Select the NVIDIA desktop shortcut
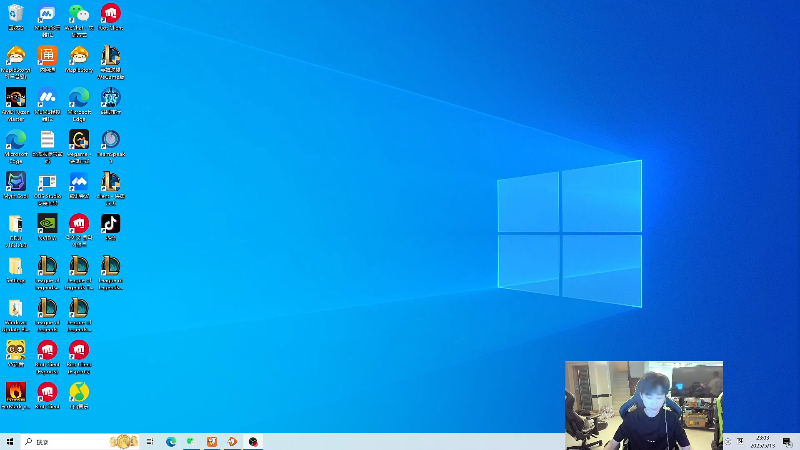Image resolution: width=800 pixels, height=450 pixels. [x=47, y=227]
